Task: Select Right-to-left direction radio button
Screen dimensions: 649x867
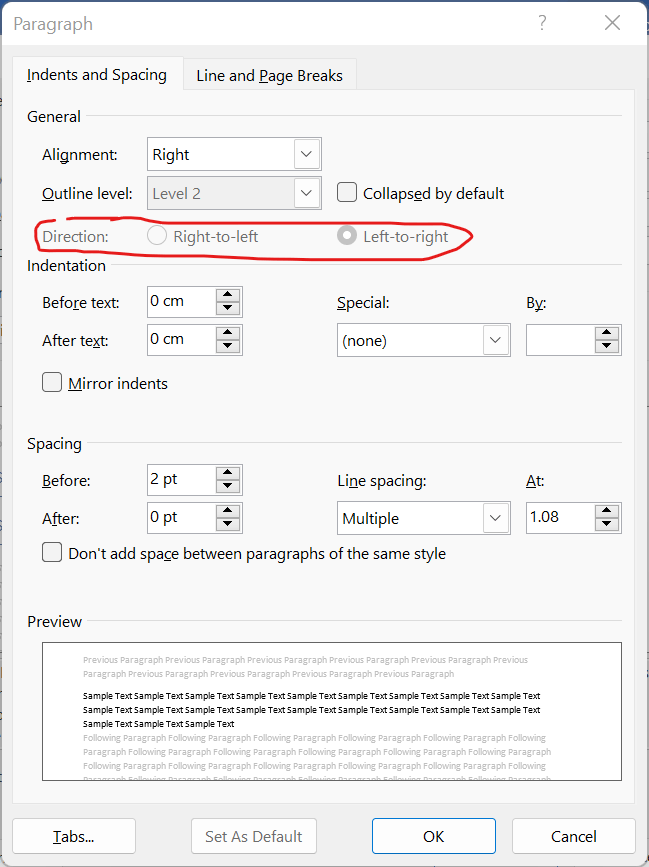Action: [x=157, y=236]
